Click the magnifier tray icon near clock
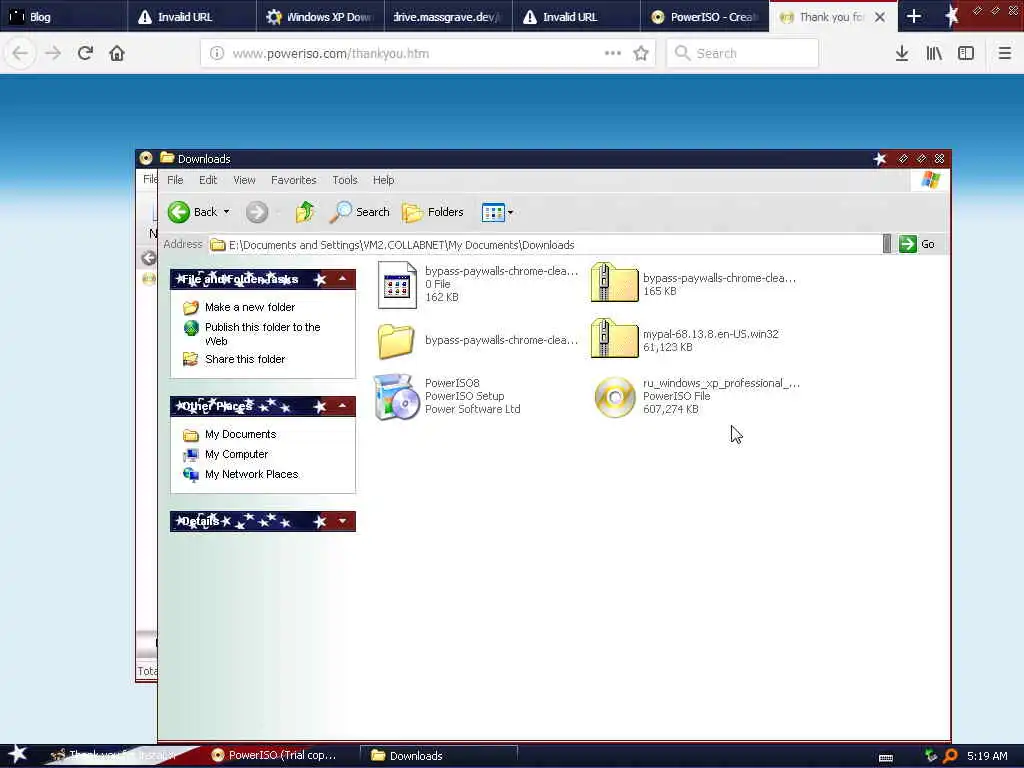The height and width of the screenshot is (768, 1024). 950,756
